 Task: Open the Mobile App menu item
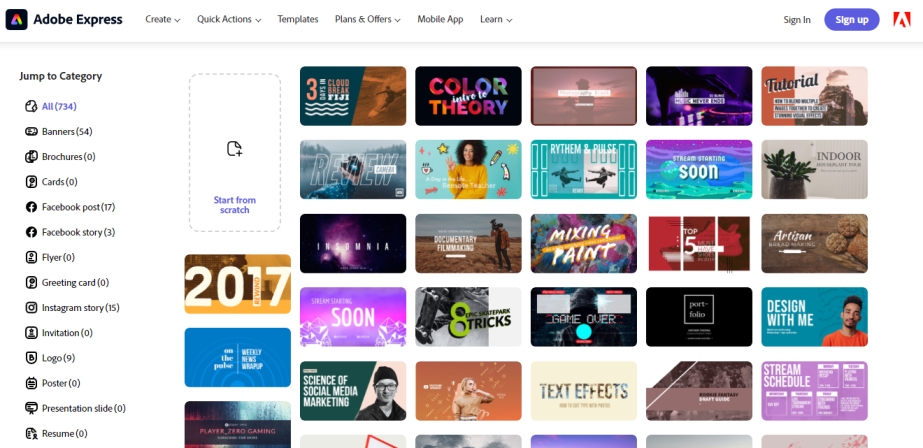440,19
